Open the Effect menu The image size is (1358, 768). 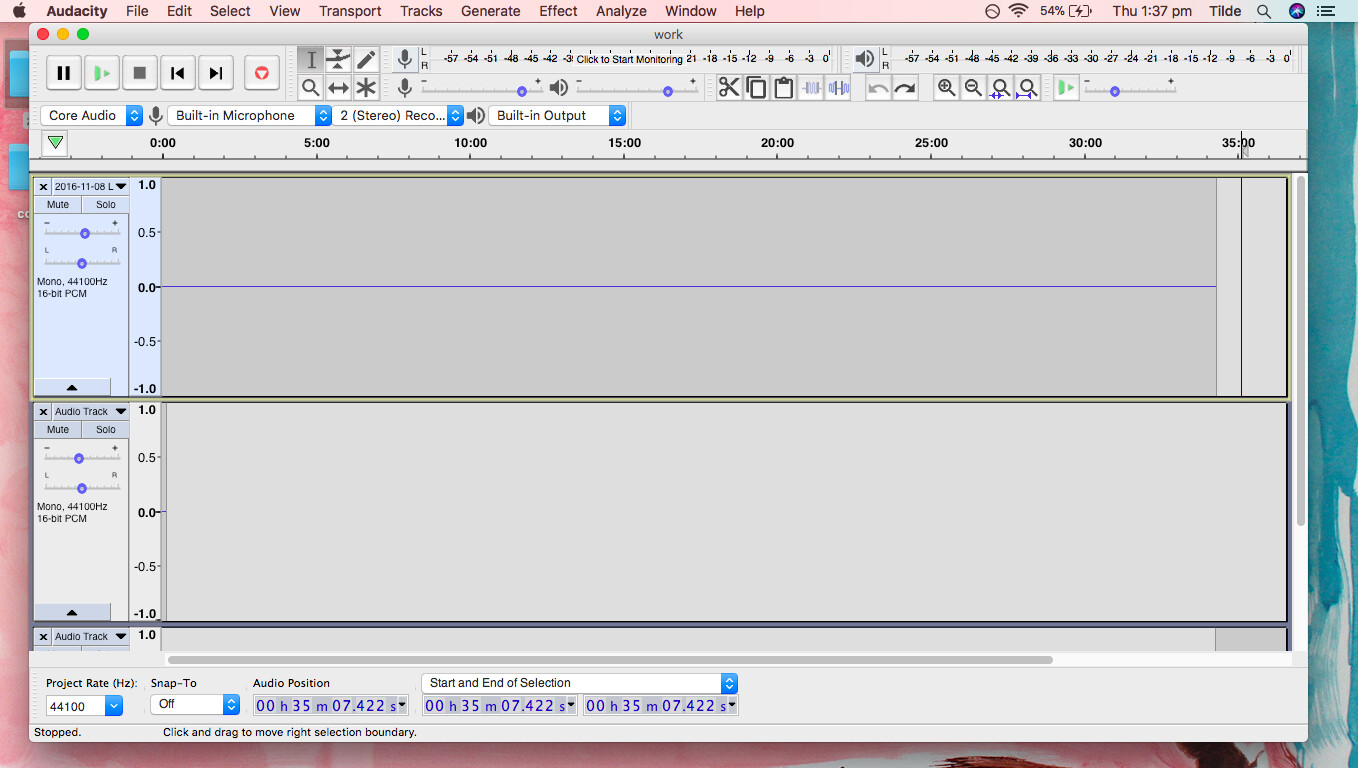pyautogui.click(x=558, y=11)
